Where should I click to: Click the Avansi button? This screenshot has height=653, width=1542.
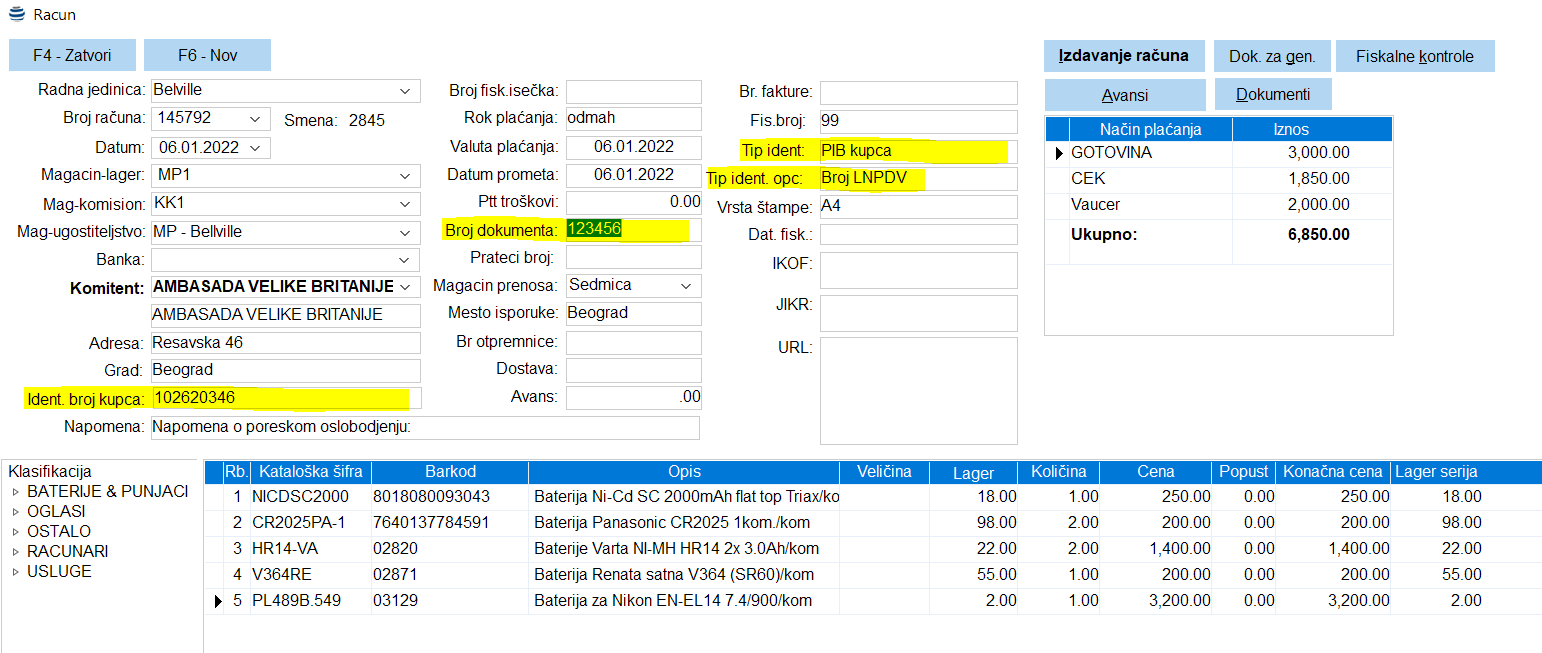coord(1124,95)
